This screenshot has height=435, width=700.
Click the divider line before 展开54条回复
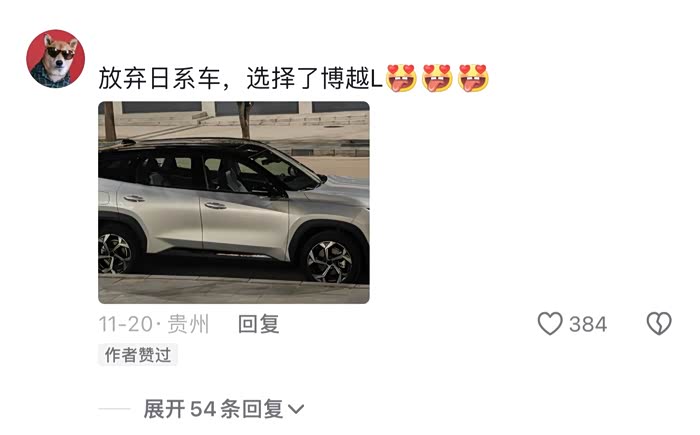[x=114, y=409]
